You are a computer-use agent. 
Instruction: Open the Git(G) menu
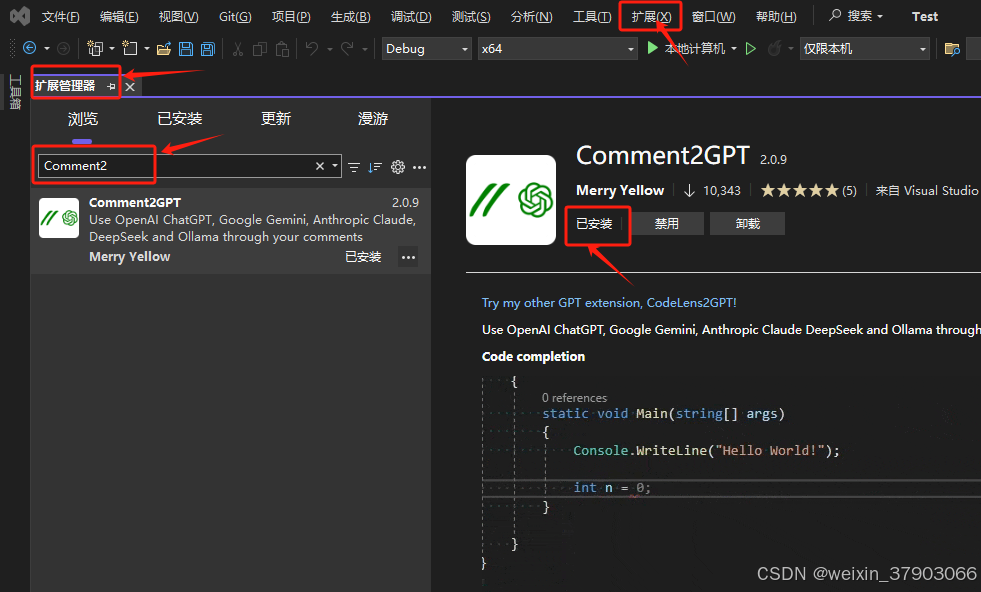pyautogui.click(x=235, y=17)
